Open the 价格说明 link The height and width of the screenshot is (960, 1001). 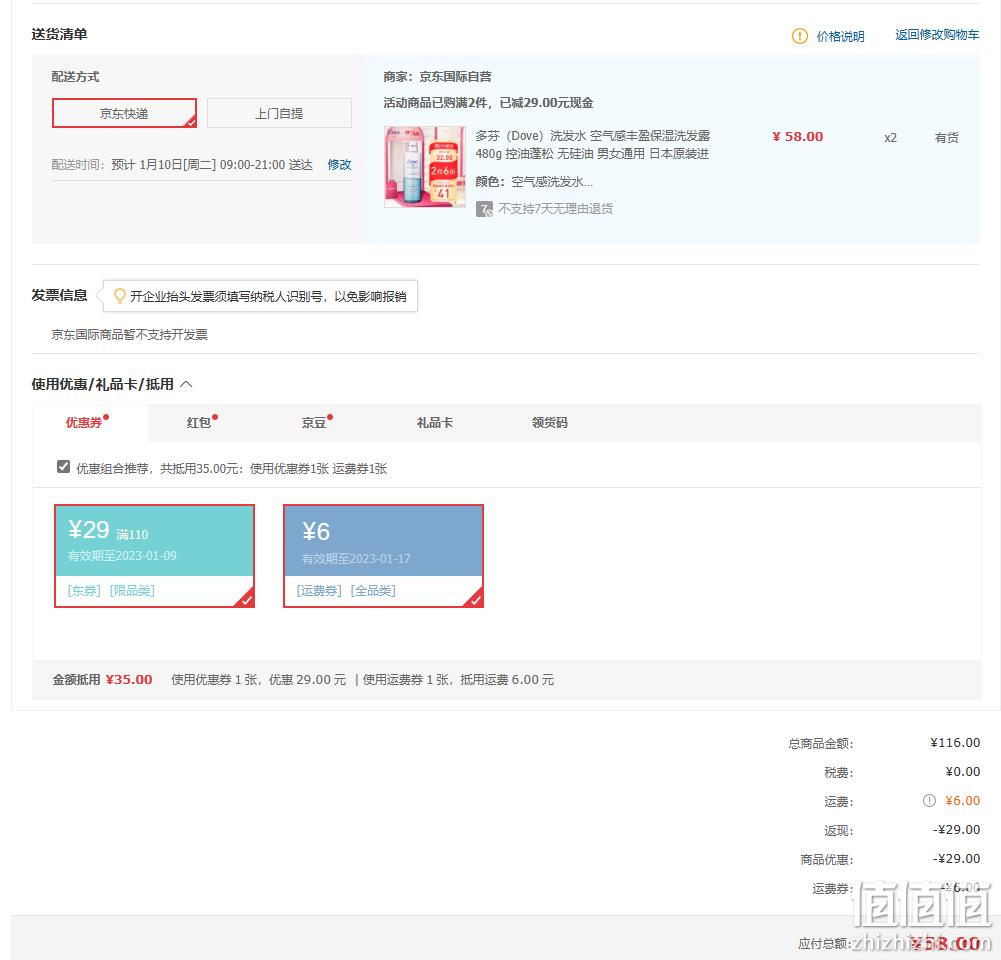coord(840,36)
